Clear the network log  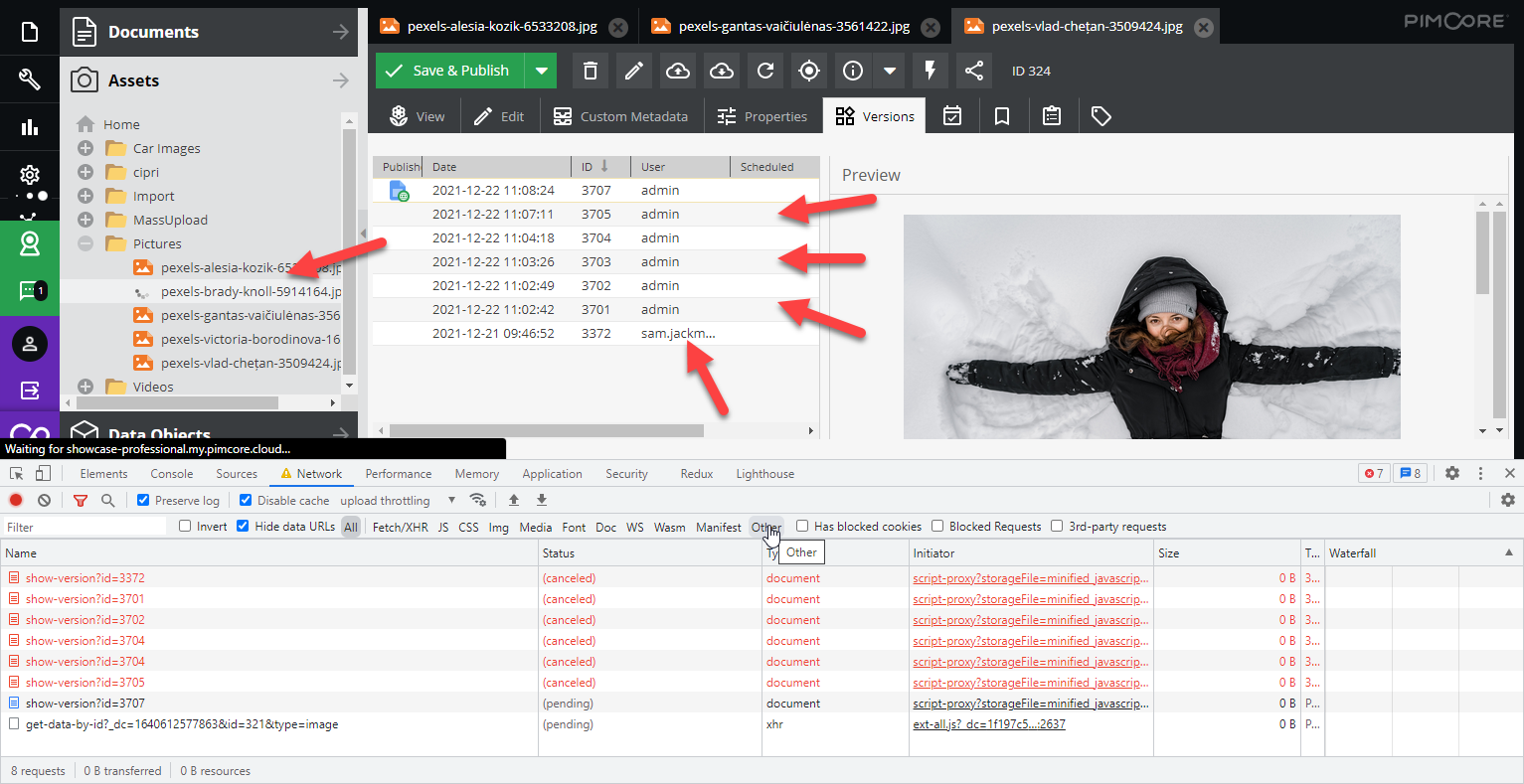click(44, 500)
